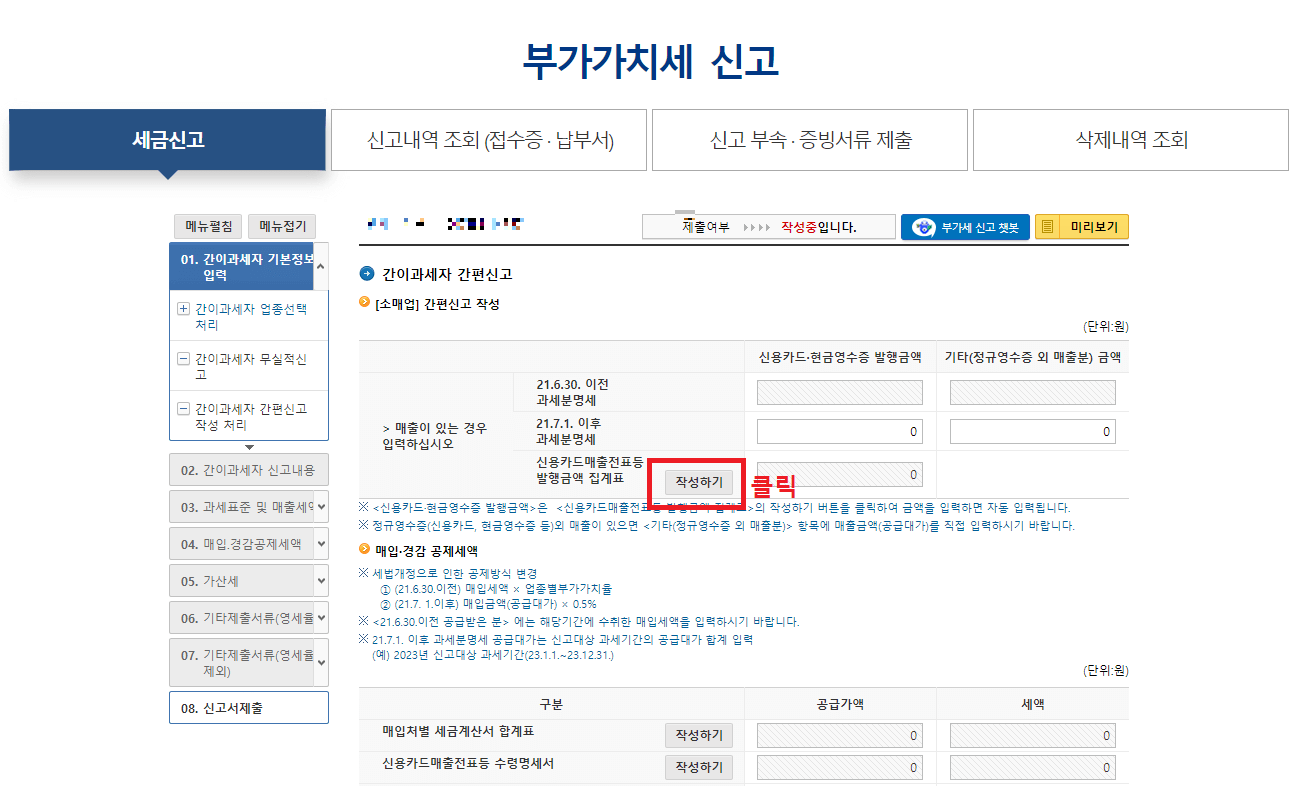Image resolution: width=1297 pixels, height=786 pixels.
Task: Click the document icon on the 미리보기 button
Action: point(1046,227)
